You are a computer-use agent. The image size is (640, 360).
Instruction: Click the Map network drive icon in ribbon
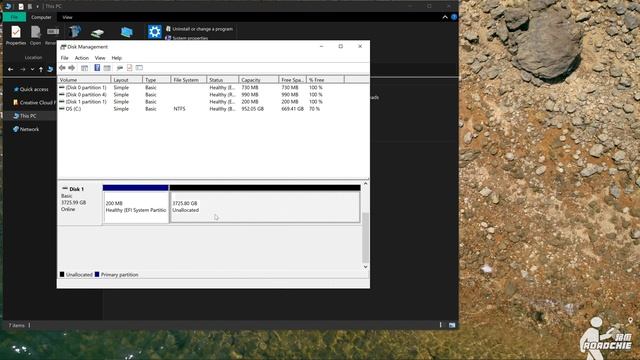[x=97, y=33]
